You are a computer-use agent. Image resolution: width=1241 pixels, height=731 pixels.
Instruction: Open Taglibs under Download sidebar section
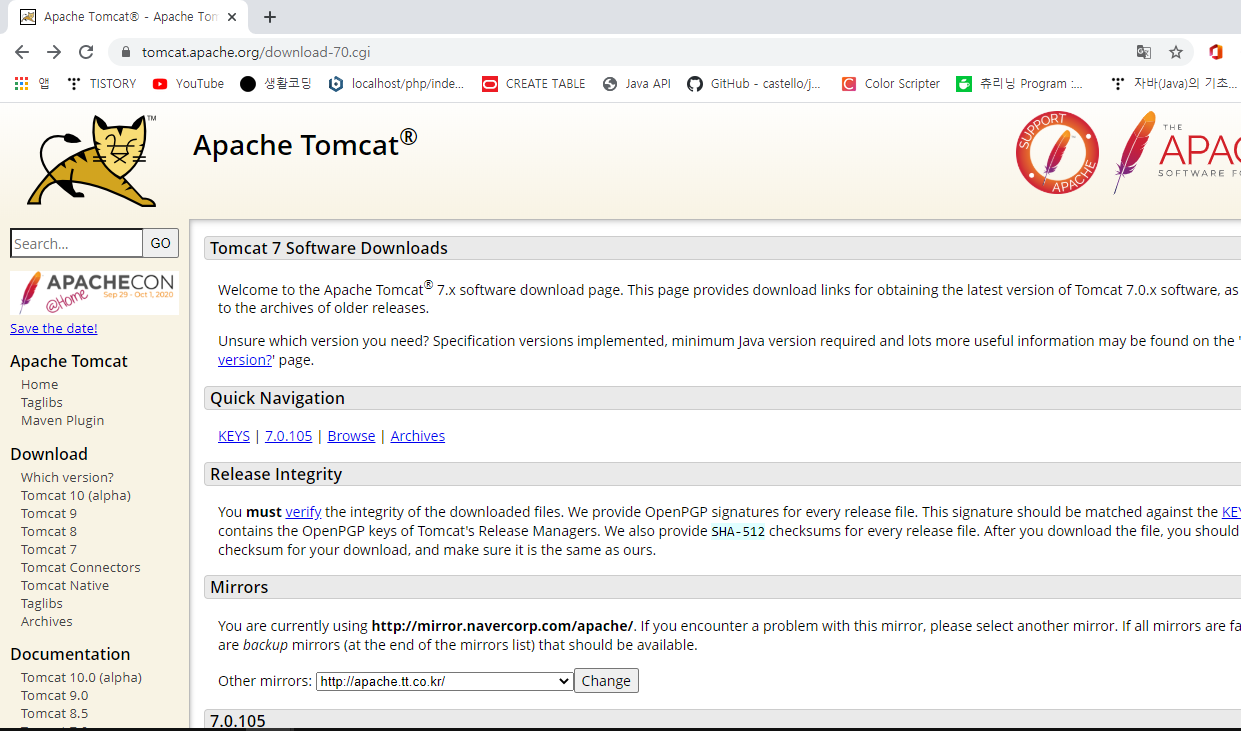[42, 604]
